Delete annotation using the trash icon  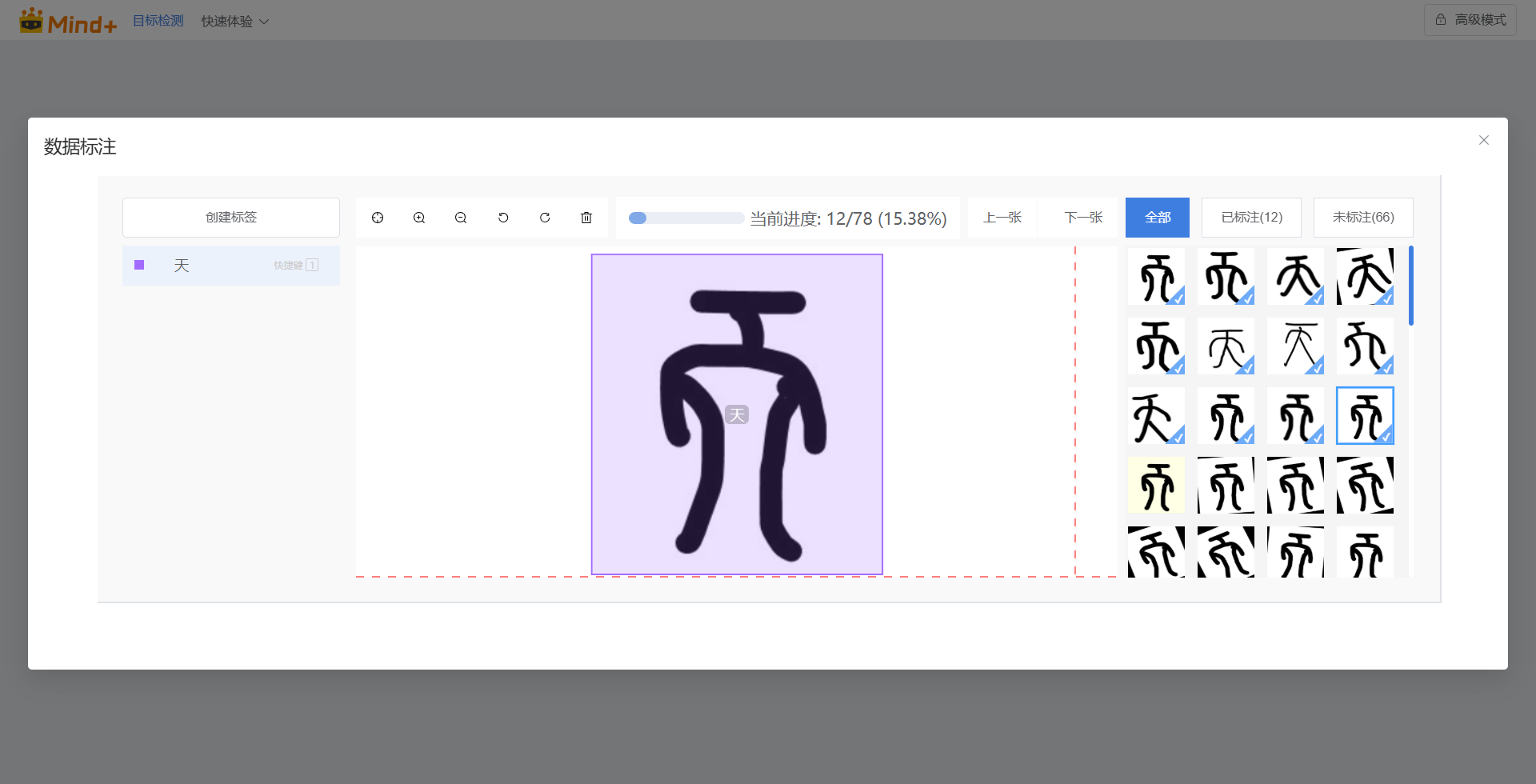(586, 217)
